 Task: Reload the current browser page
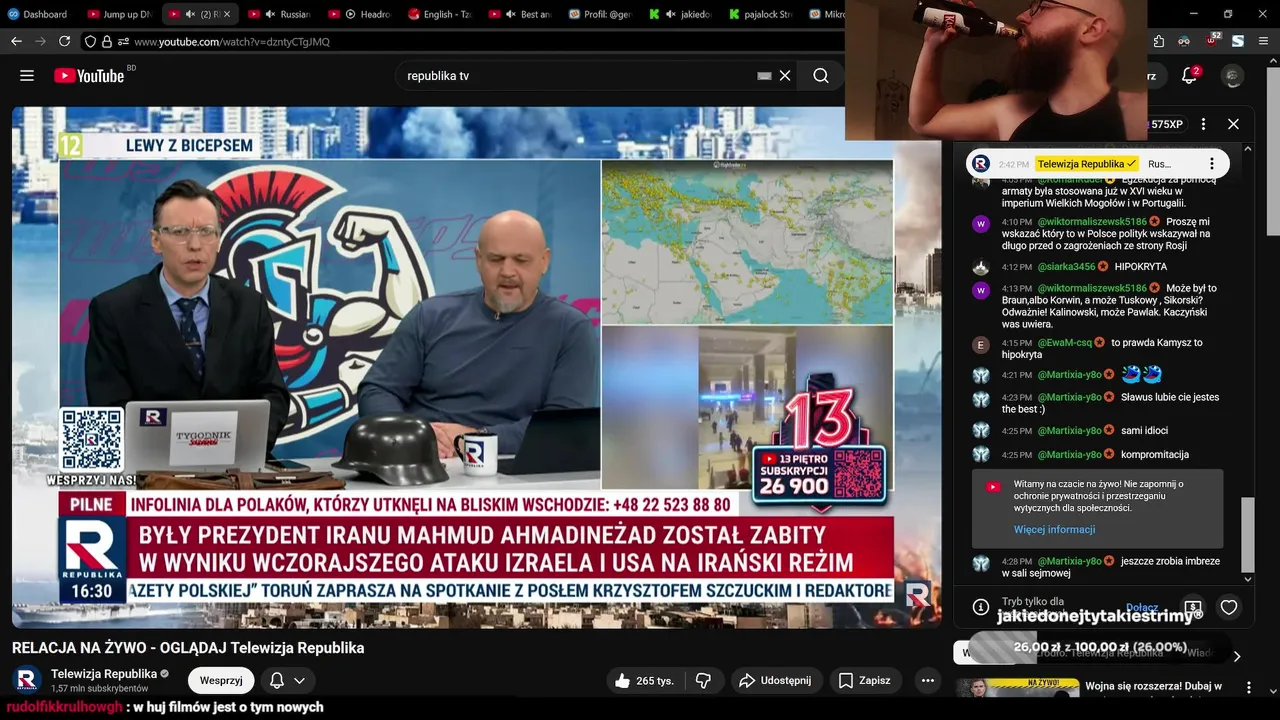coord(64,41)
